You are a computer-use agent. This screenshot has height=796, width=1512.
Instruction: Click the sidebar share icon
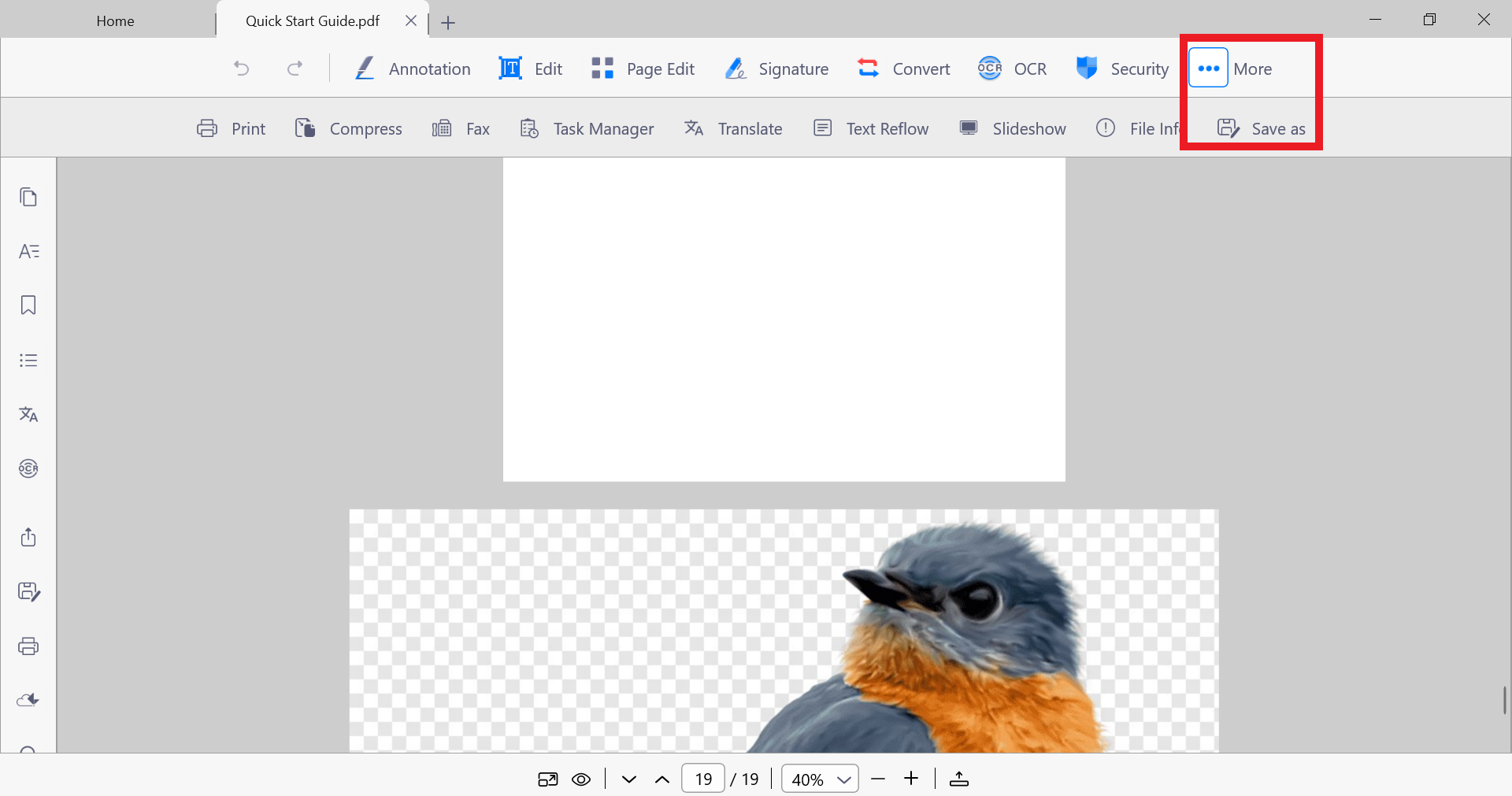coord(28,538)
